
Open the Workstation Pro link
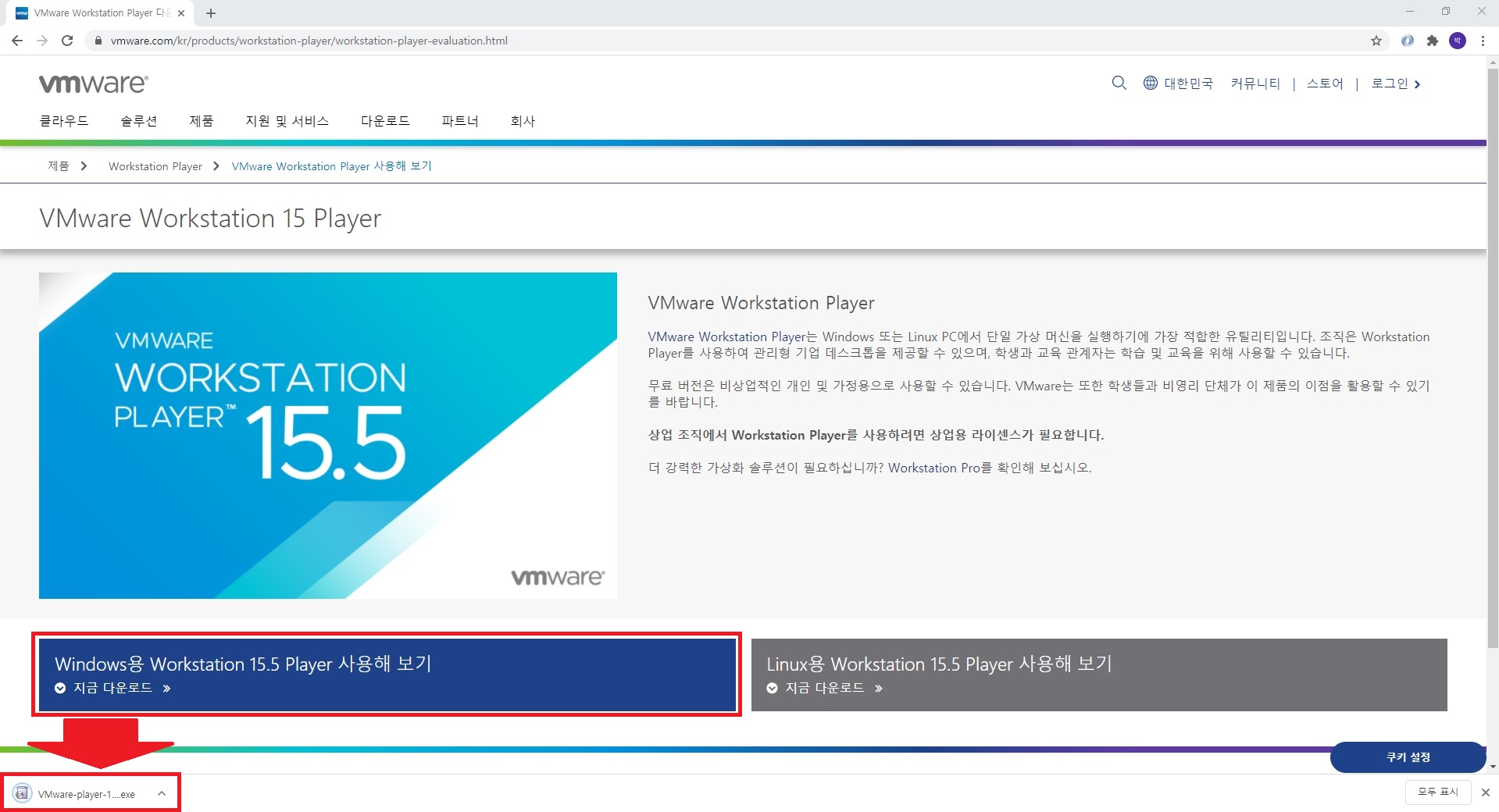click(933, 468)
